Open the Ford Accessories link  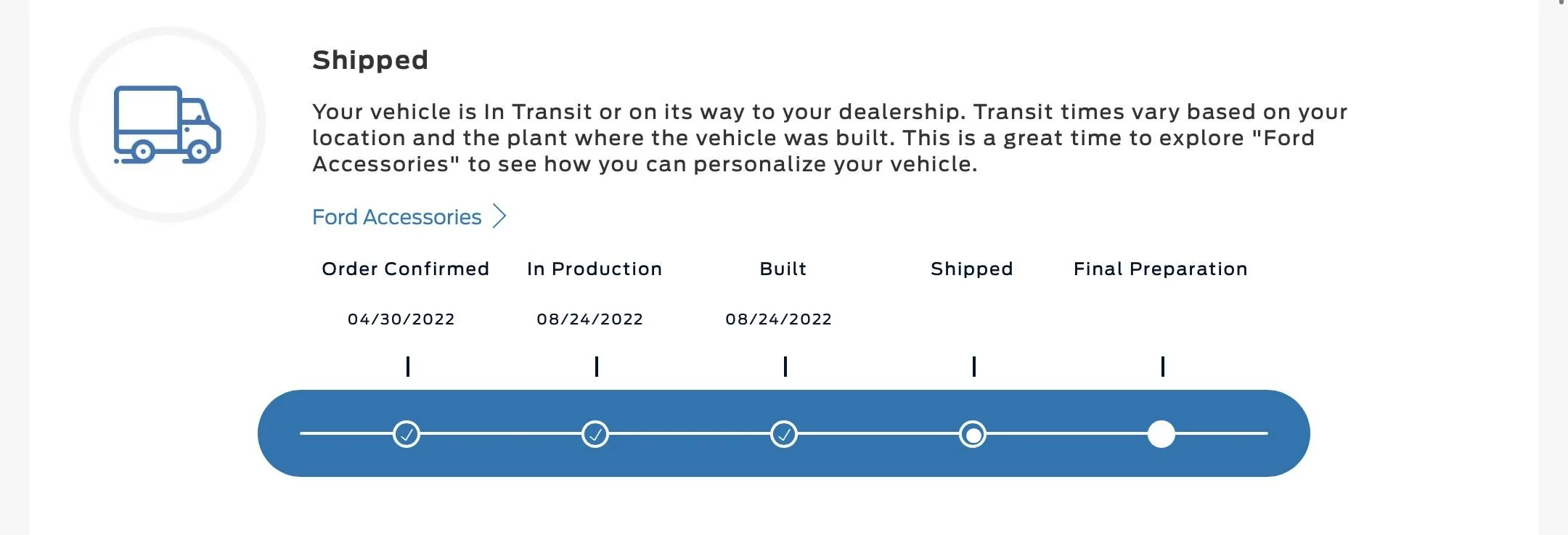(x=396, y=217)
